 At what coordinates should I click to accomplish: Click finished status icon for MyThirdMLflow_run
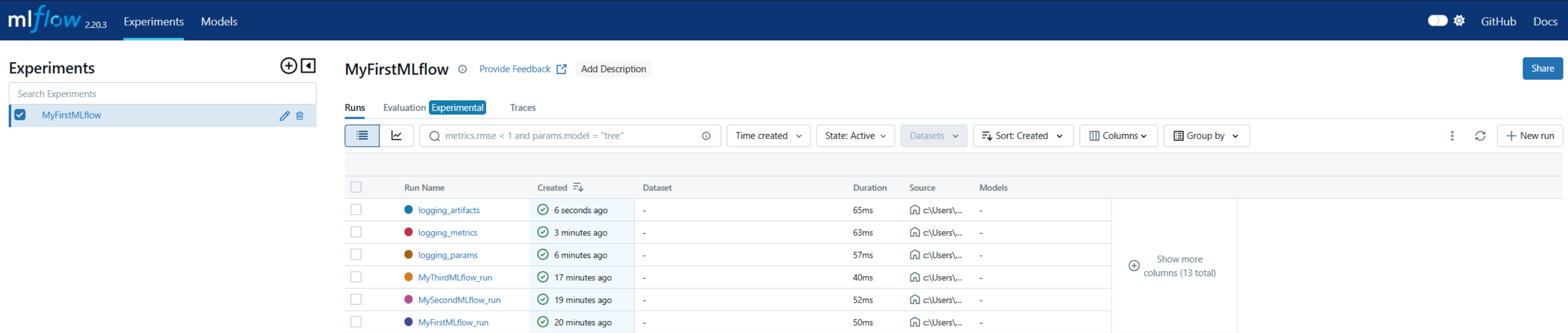pos(543,277)
